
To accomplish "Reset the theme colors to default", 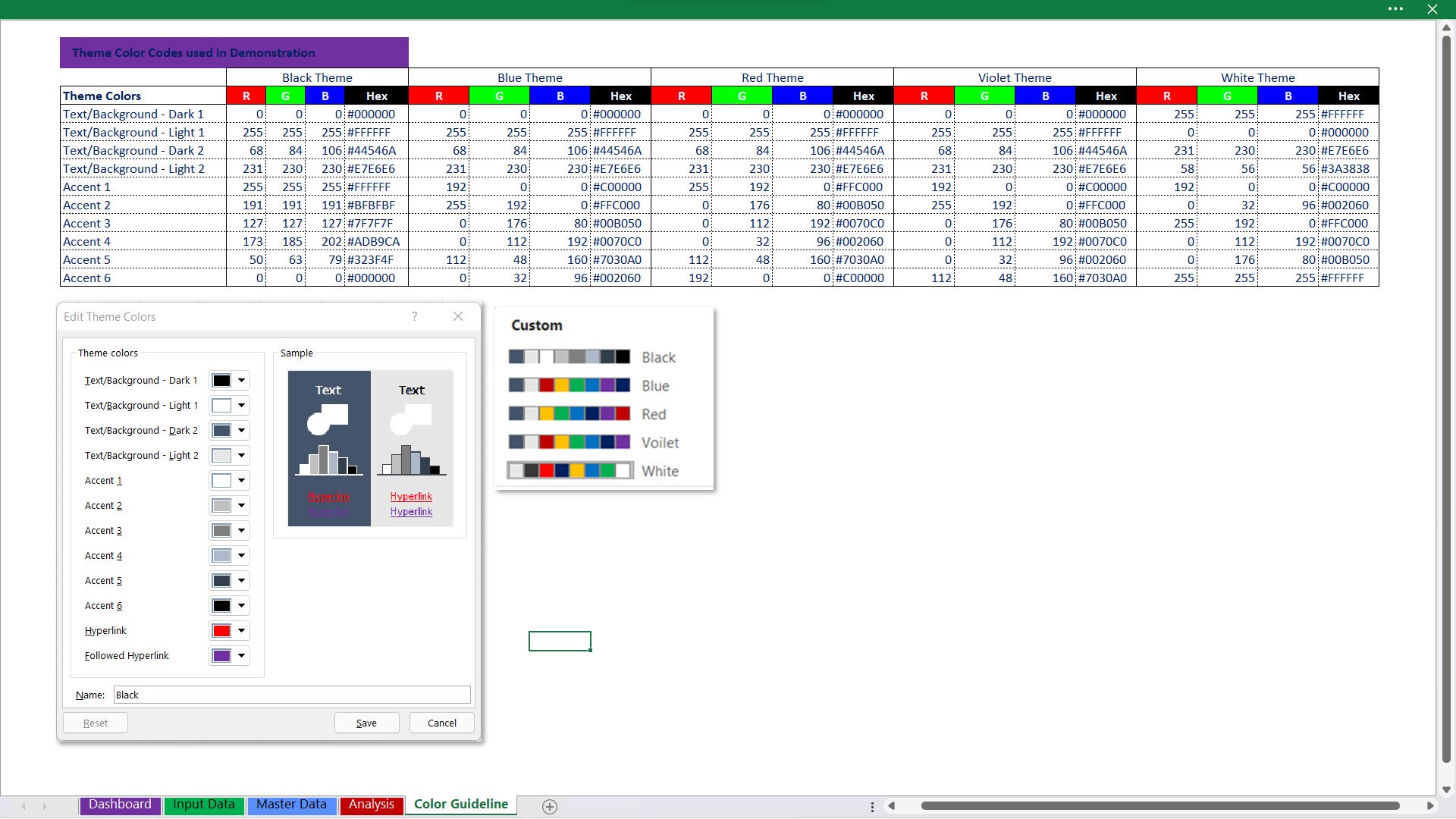I will (95, 722).
